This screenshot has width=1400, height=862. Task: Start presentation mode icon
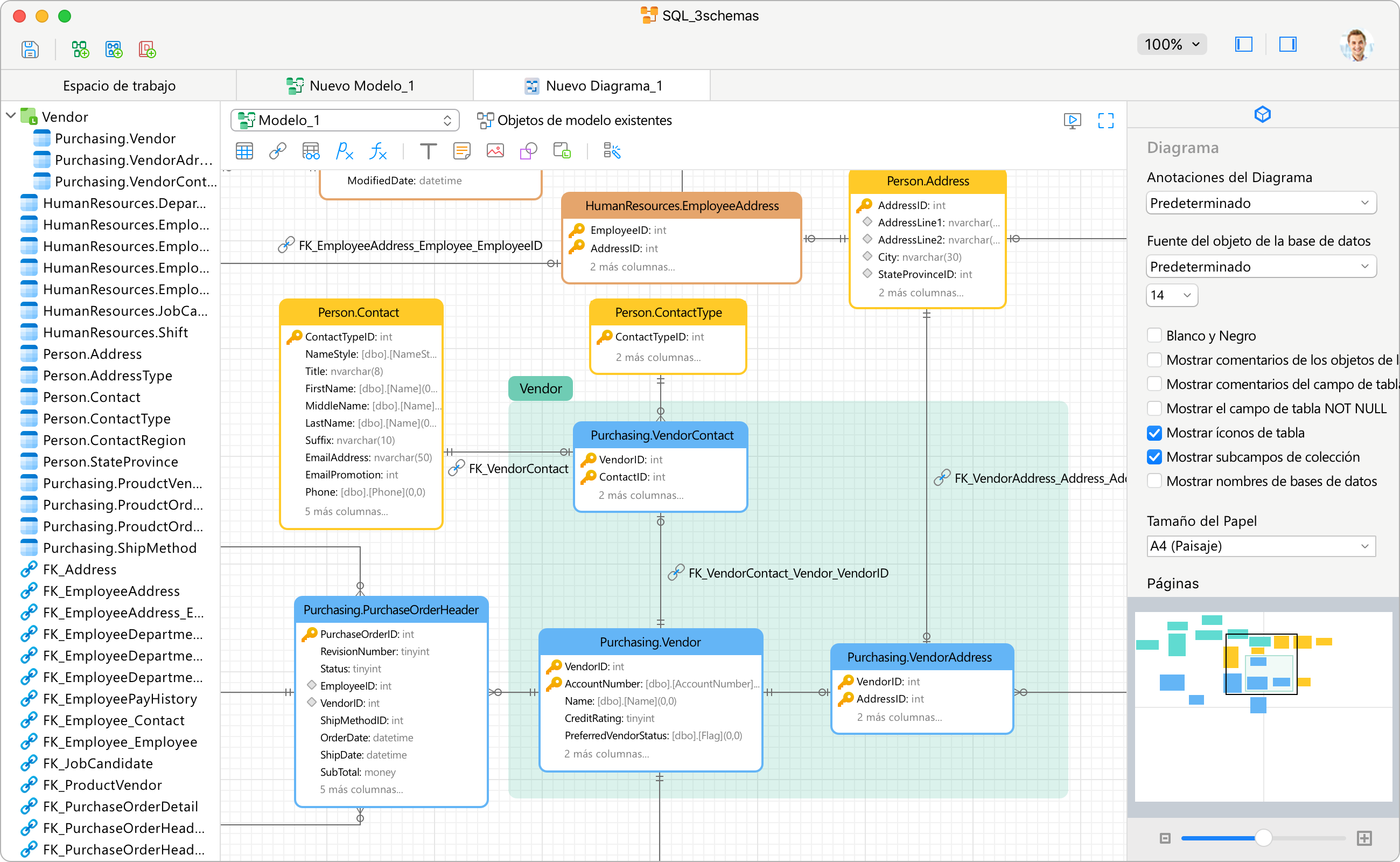tap(1073, 120)
